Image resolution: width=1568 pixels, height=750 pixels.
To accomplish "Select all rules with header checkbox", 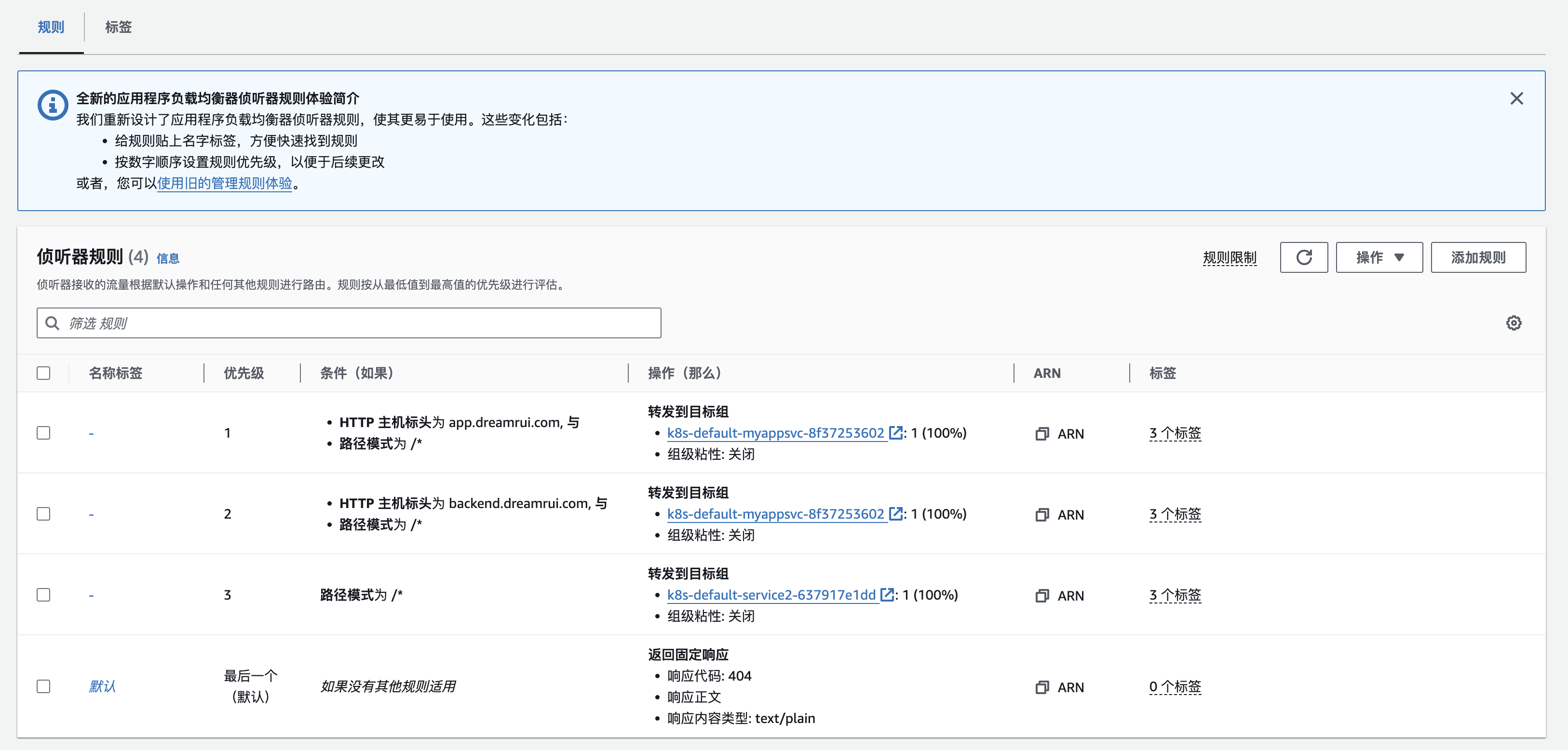I will (43, 373).
